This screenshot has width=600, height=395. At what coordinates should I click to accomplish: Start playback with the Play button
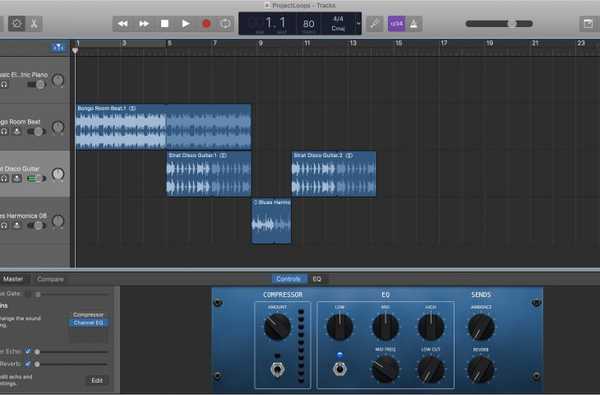click(x=186, y=24)
